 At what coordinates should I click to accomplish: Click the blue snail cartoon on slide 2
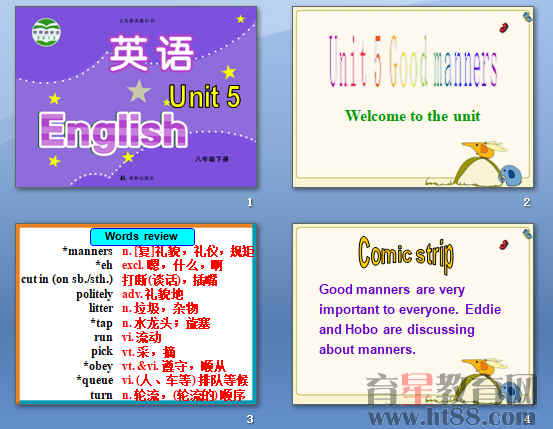click(x=511, y=175)
